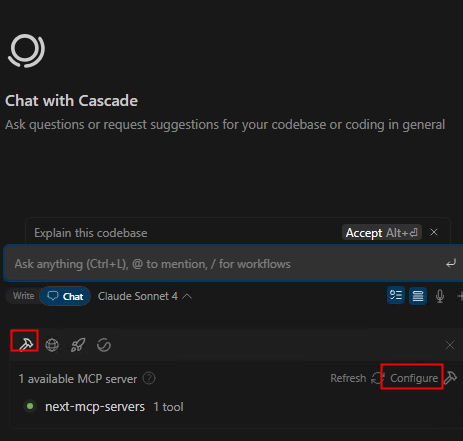Click the Cascade logo at the top
This screenshot has height=441, width=463.
point(26,51)
